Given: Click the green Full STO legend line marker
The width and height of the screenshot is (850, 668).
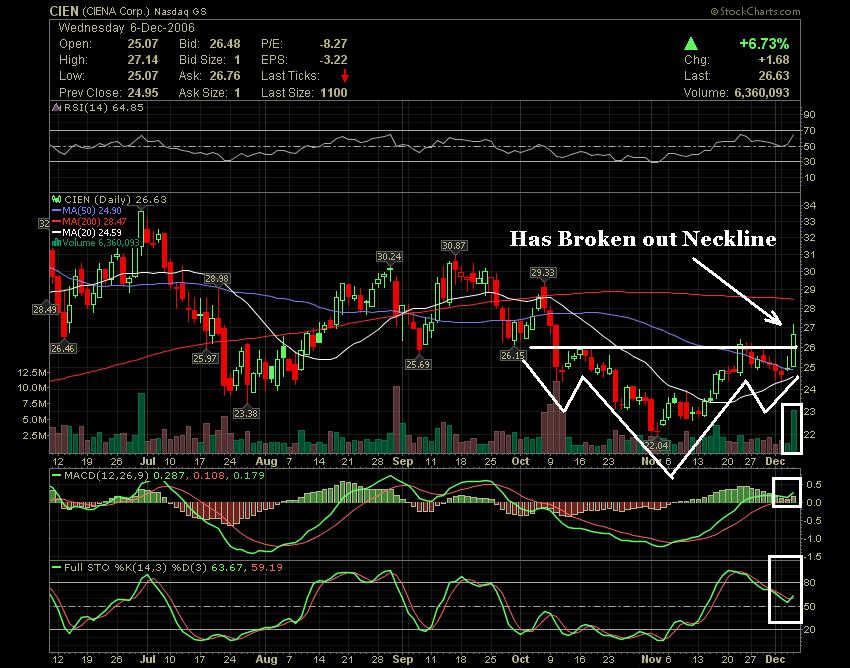Looking at the screenshot, I should click(56, 568).
